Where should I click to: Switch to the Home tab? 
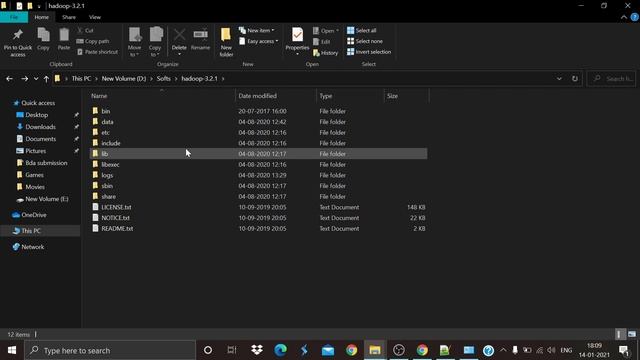tap(42, 17)
